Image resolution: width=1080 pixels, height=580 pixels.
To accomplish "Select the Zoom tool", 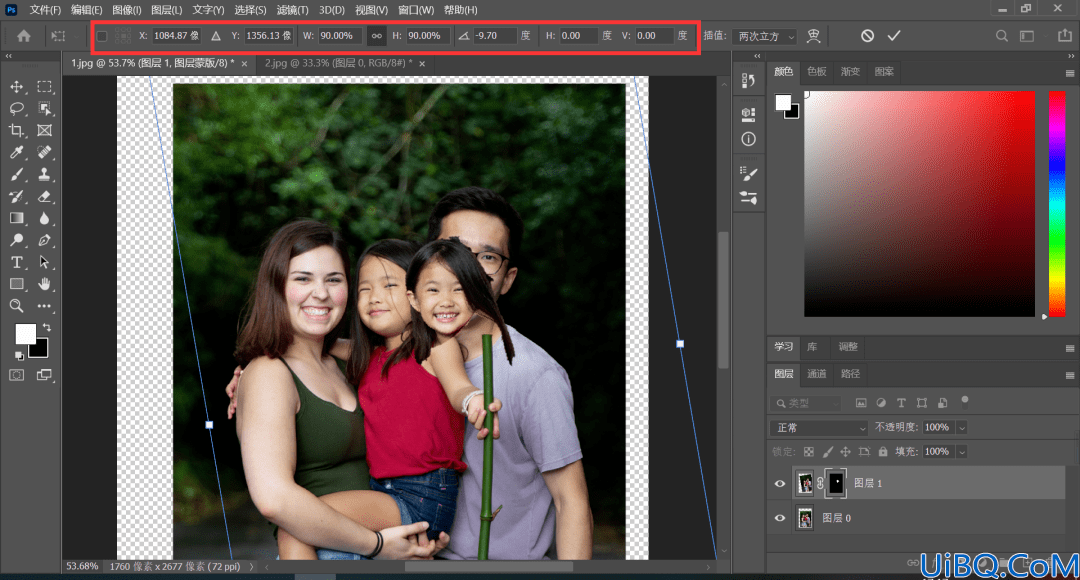I will tap(17, 306).
